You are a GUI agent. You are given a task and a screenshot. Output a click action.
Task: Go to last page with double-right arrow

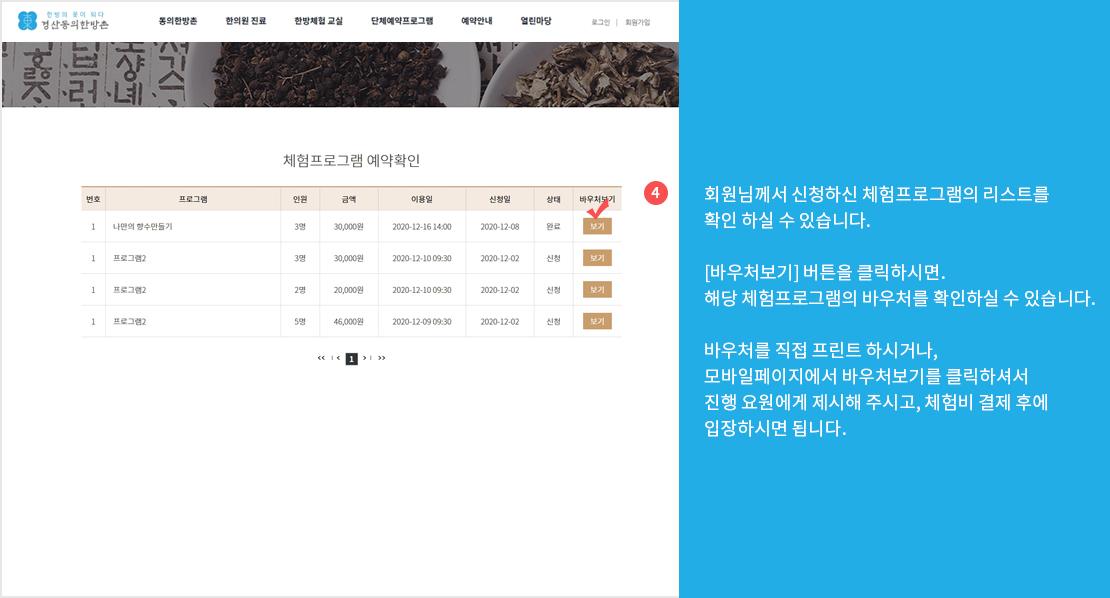pos(382,358)
